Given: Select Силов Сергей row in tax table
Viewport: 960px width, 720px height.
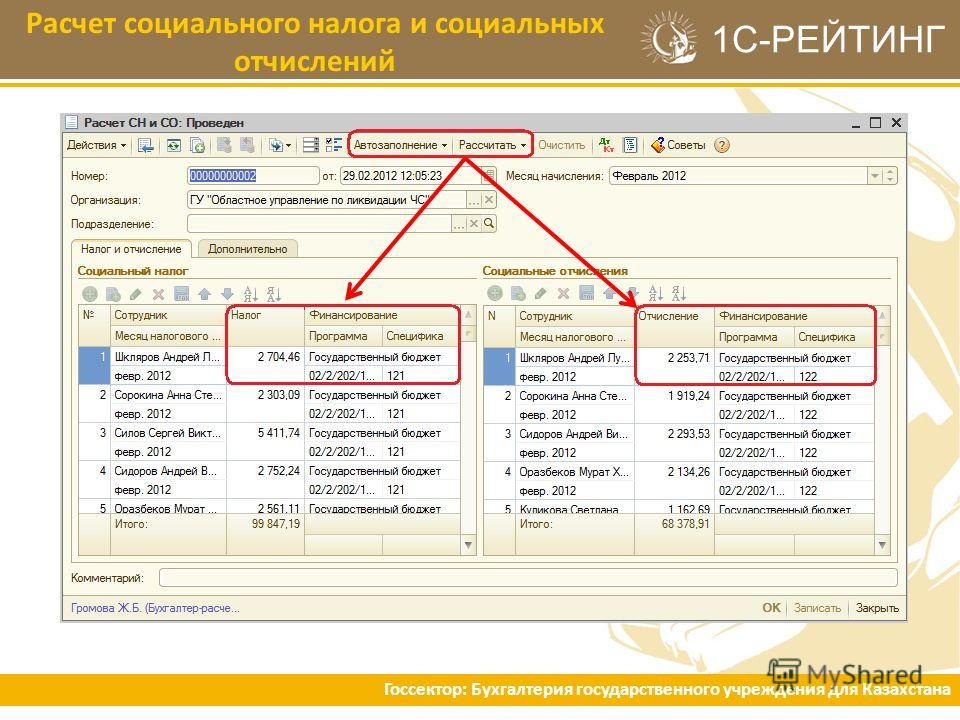Looking at the screenshot, I should pos(269,442).
